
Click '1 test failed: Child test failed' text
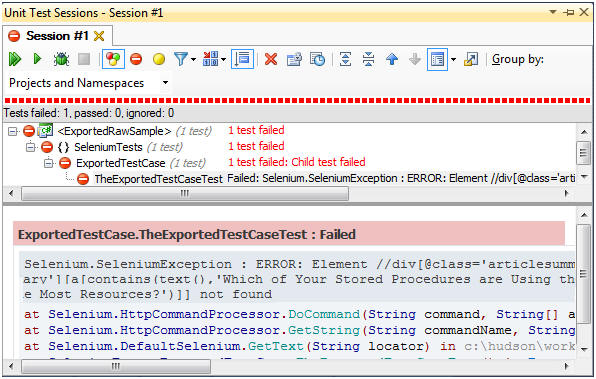point(296,162)
